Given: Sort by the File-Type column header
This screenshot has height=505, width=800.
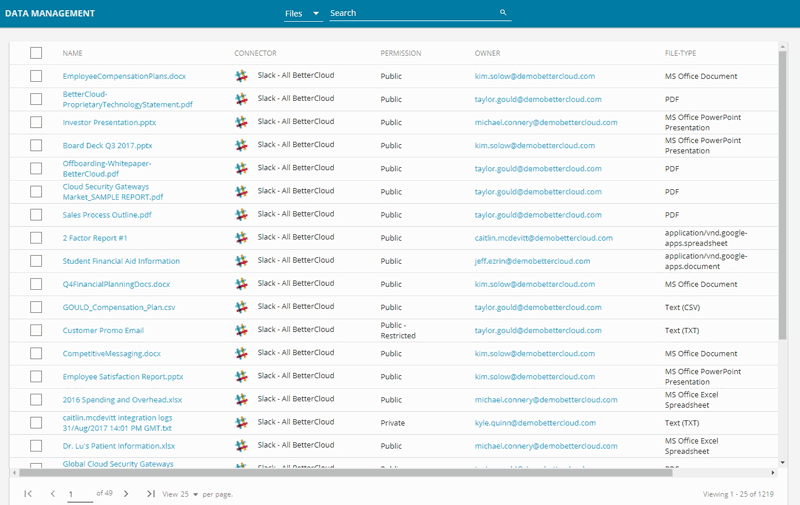Looking at the screenshot, I should [x=680, y=53].
